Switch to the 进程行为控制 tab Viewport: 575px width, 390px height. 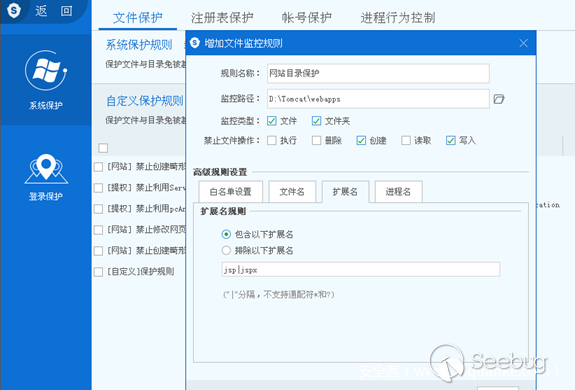(398, 18)
